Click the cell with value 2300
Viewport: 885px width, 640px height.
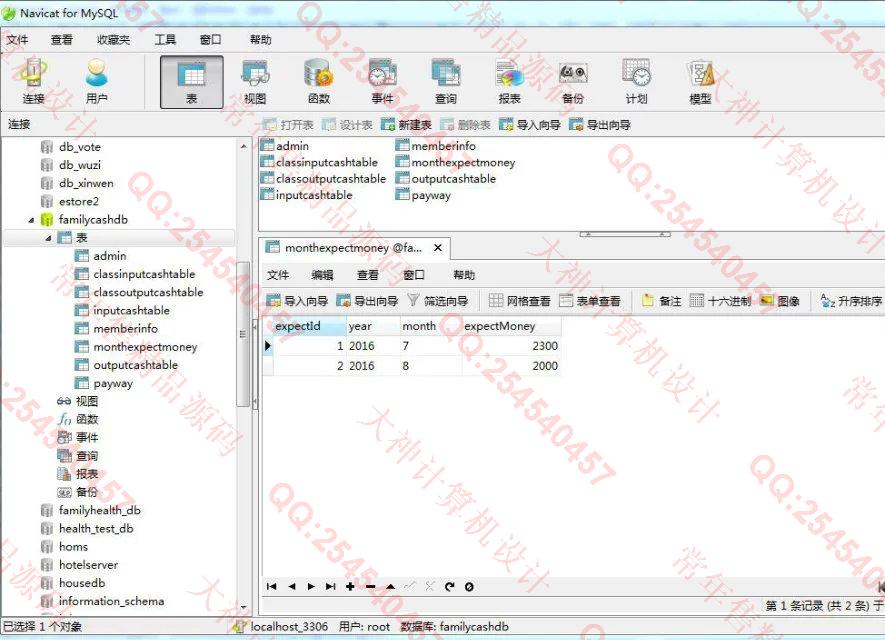pos(511,346)
